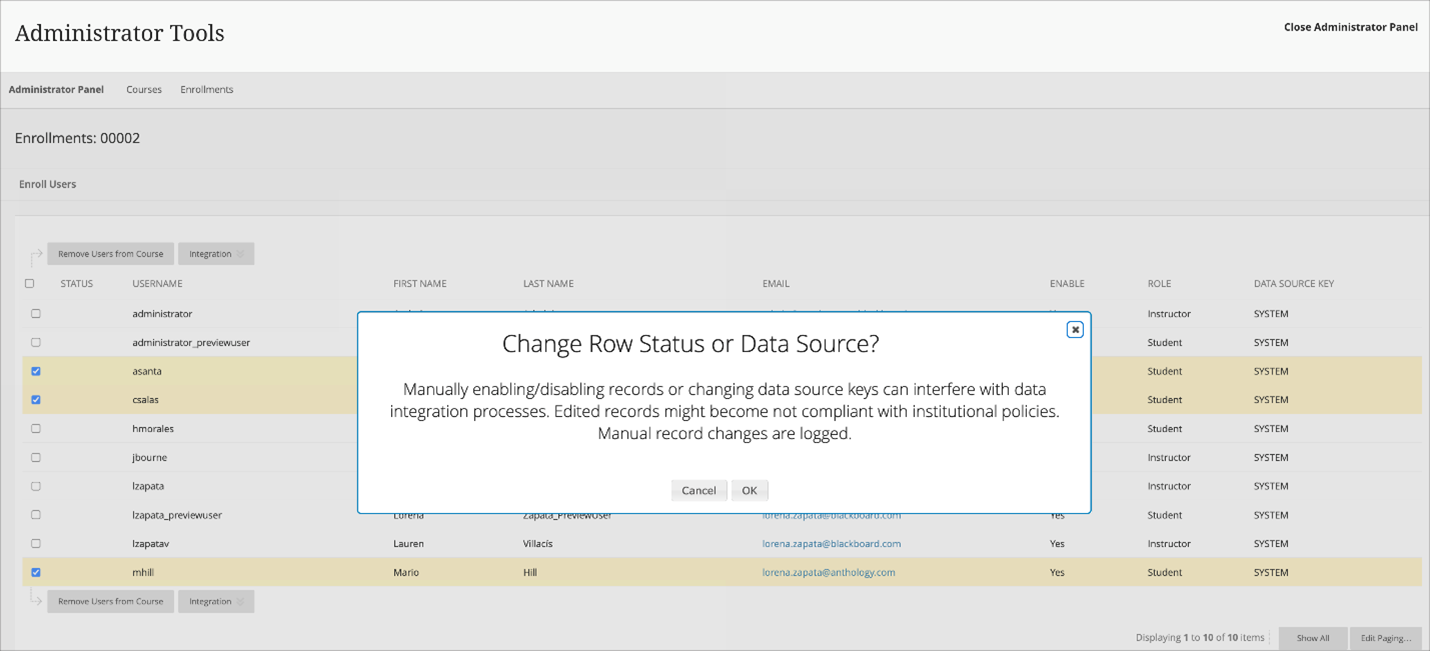Close the dialog with the X icon
Viewport: 1430px width, 651px height.
coord(1075,329)
